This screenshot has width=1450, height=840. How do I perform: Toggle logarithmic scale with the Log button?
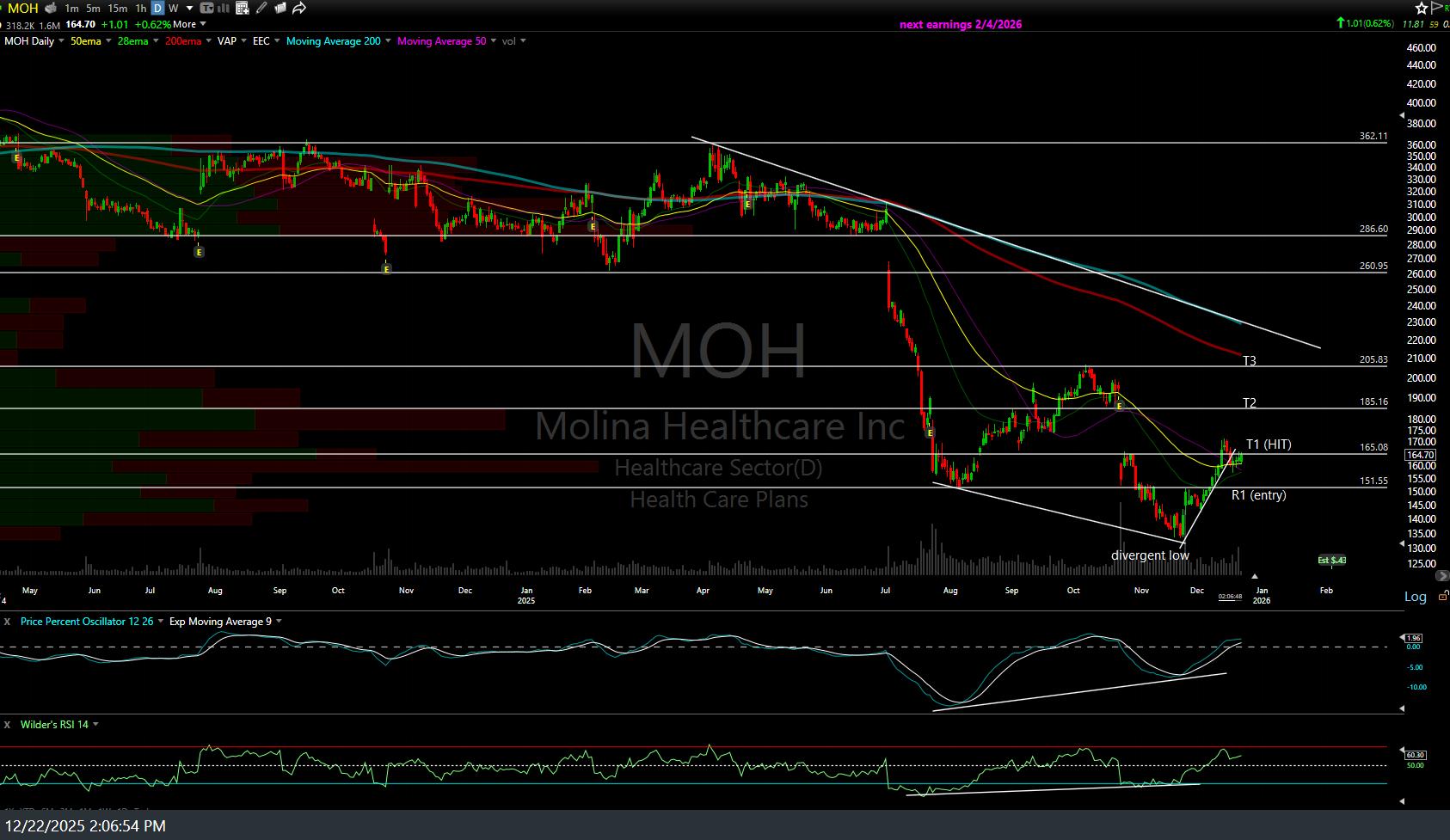coord(1413,596)
